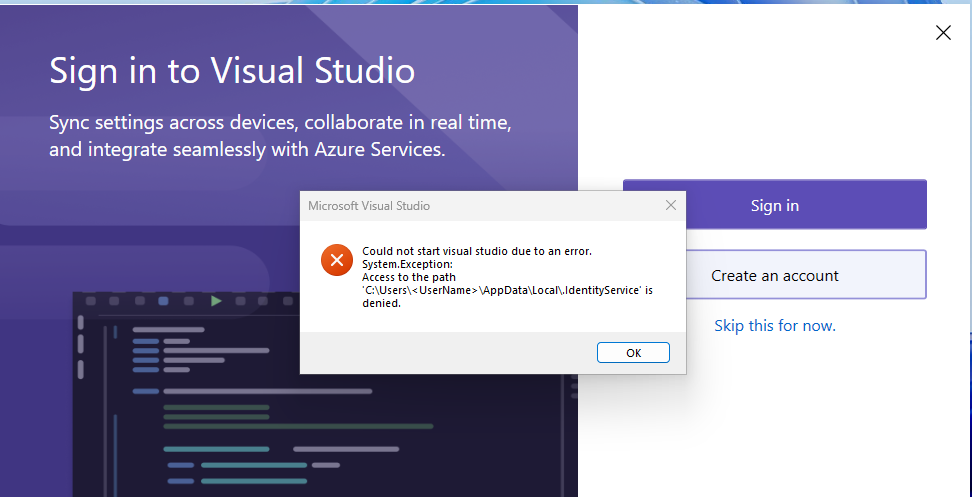Choose Create an account

(775, 275)
